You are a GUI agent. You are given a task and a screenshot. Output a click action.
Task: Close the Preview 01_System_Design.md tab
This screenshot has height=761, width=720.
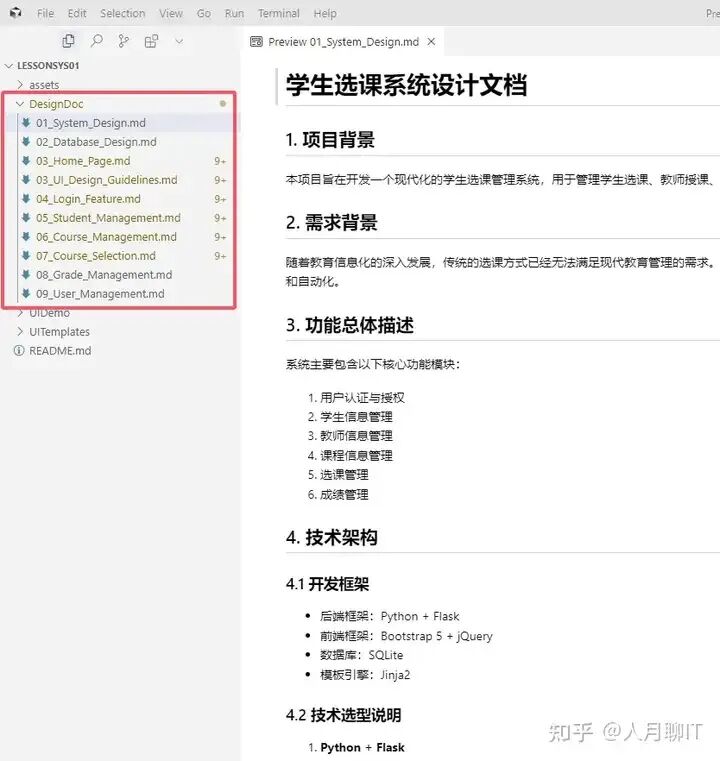pyautogui.click(x=431, y=42)
